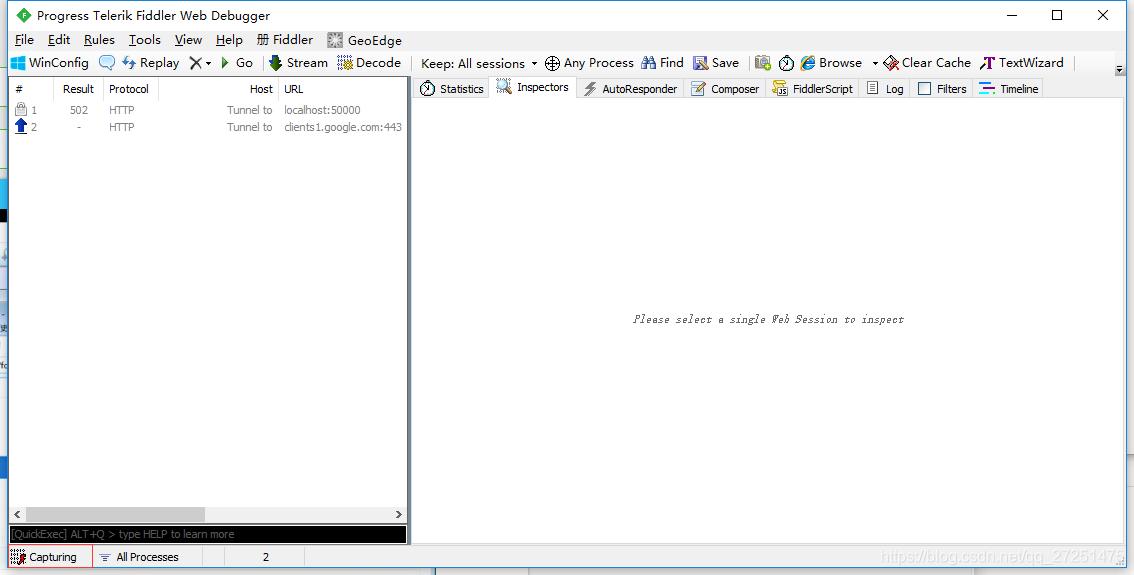Switch to the Timeline tab
This screenshot has width=1134, height=575.
pyautogui.click(x=1008, y=89)
